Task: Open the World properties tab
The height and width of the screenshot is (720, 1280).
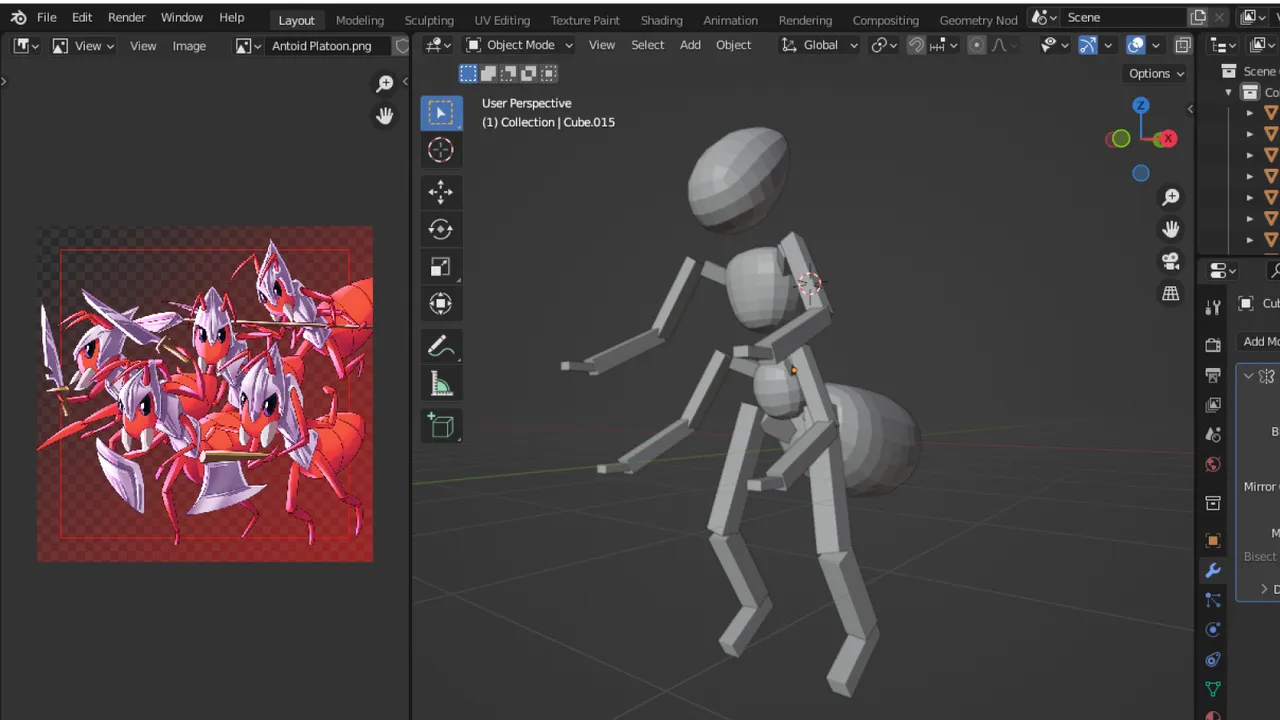Action: tap(1213, 465)
